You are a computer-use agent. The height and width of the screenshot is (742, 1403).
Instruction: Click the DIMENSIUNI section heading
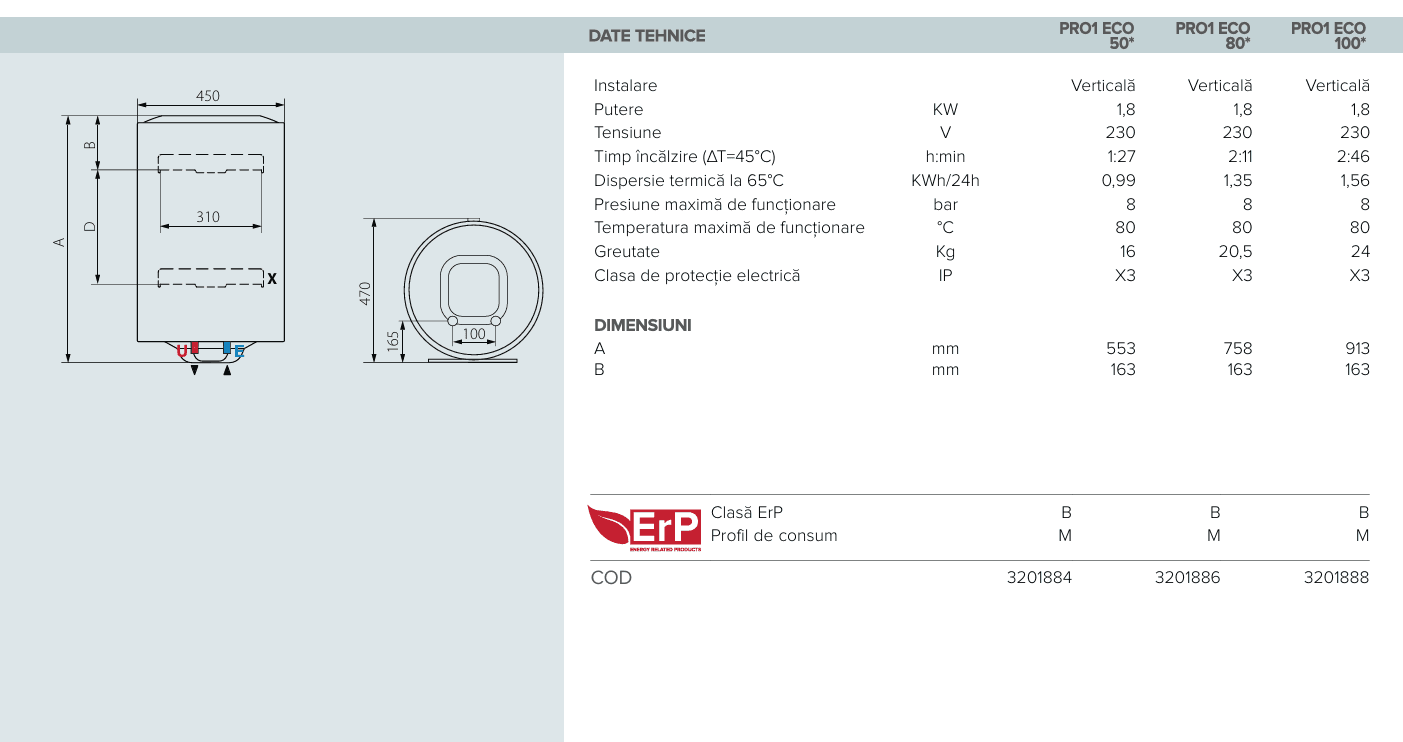pyautogui.click(x=643, y=325)
